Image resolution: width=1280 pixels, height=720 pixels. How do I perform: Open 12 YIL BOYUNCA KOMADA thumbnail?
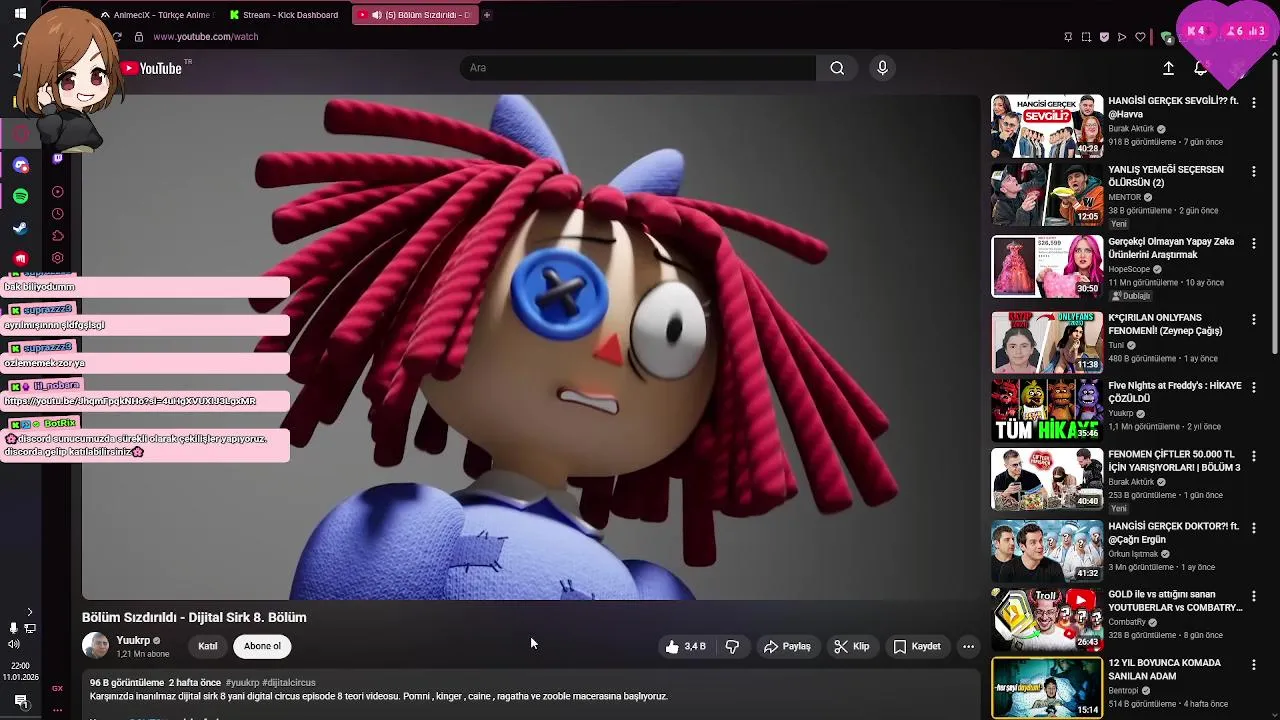tap(1047, 687)
